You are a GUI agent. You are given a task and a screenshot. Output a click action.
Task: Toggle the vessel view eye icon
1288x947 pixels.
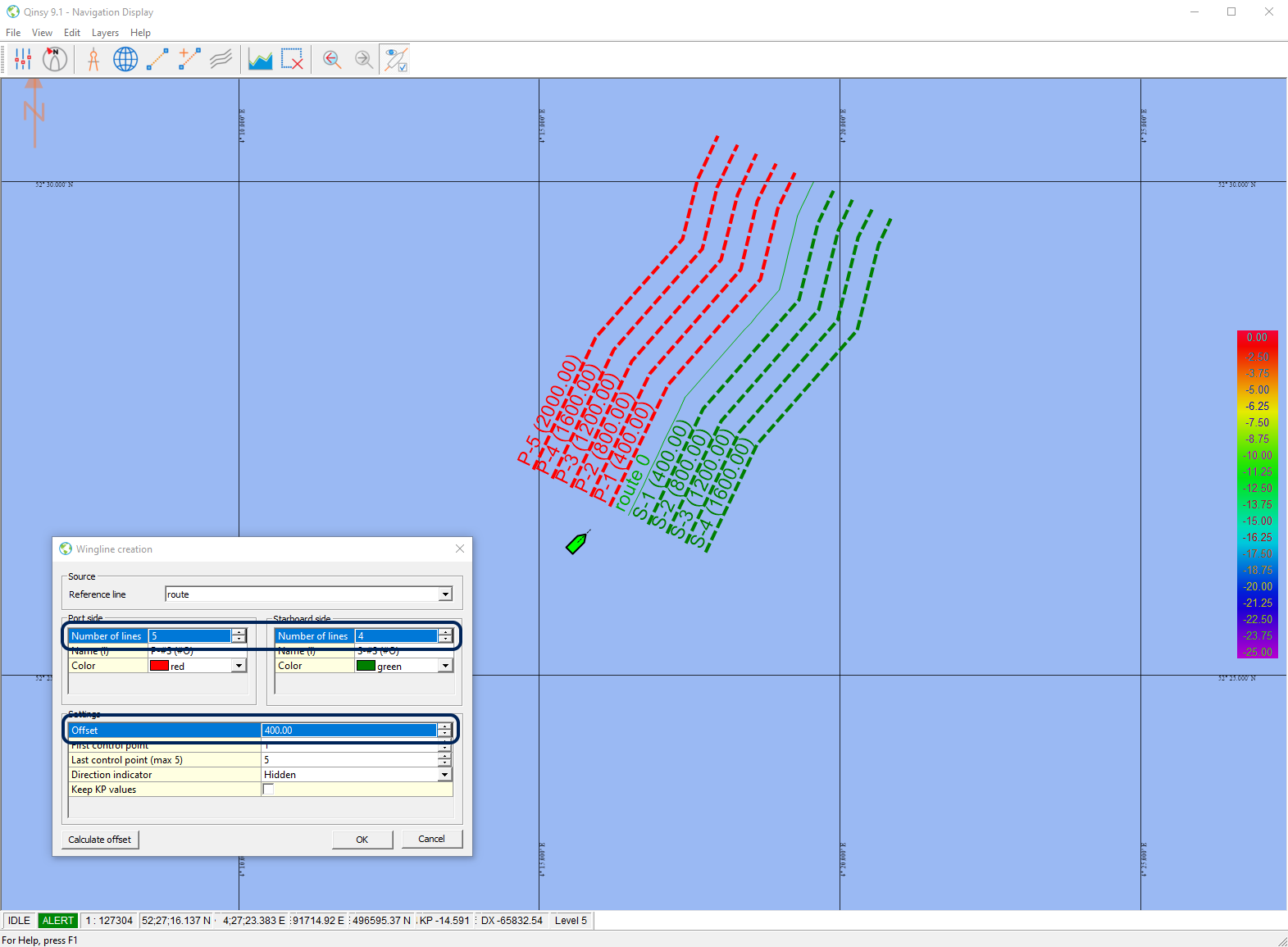coord(395,59)
